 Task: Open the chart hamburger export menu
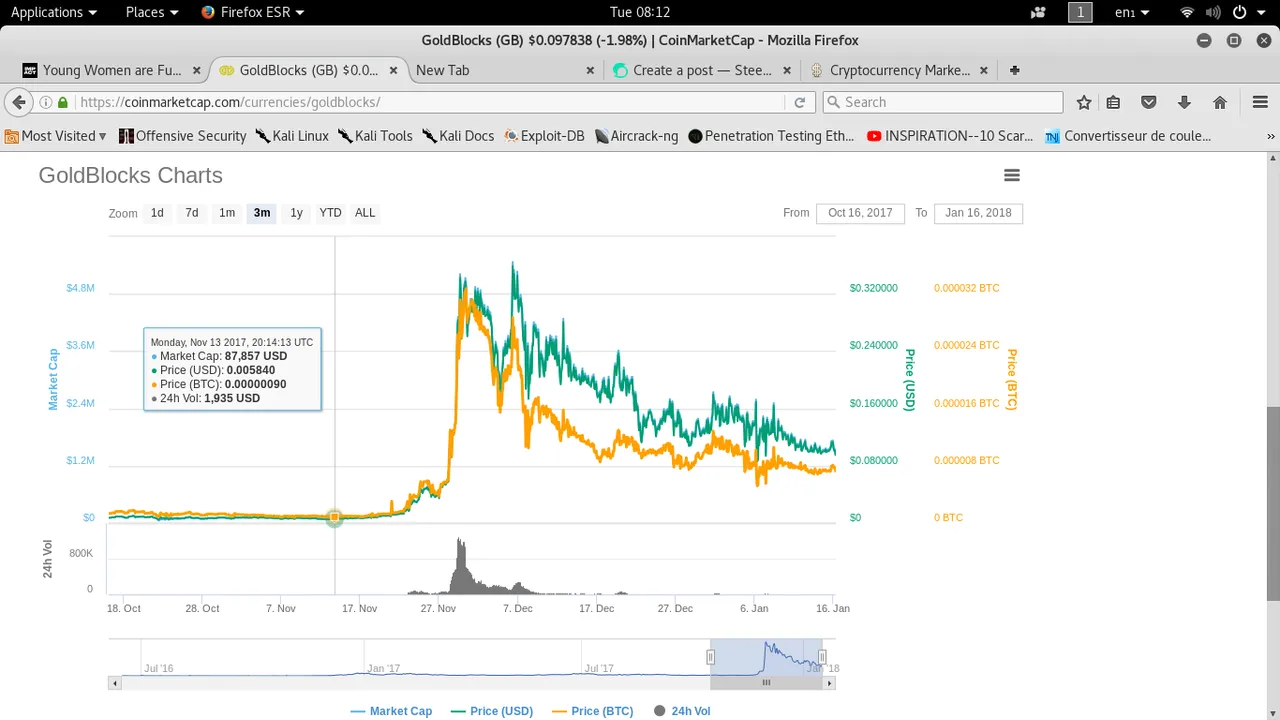coord(1012,175)
